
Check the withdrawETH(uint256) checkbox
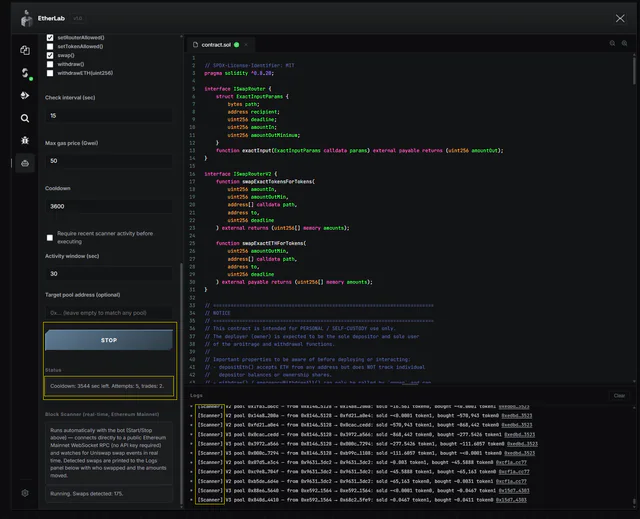50,73
